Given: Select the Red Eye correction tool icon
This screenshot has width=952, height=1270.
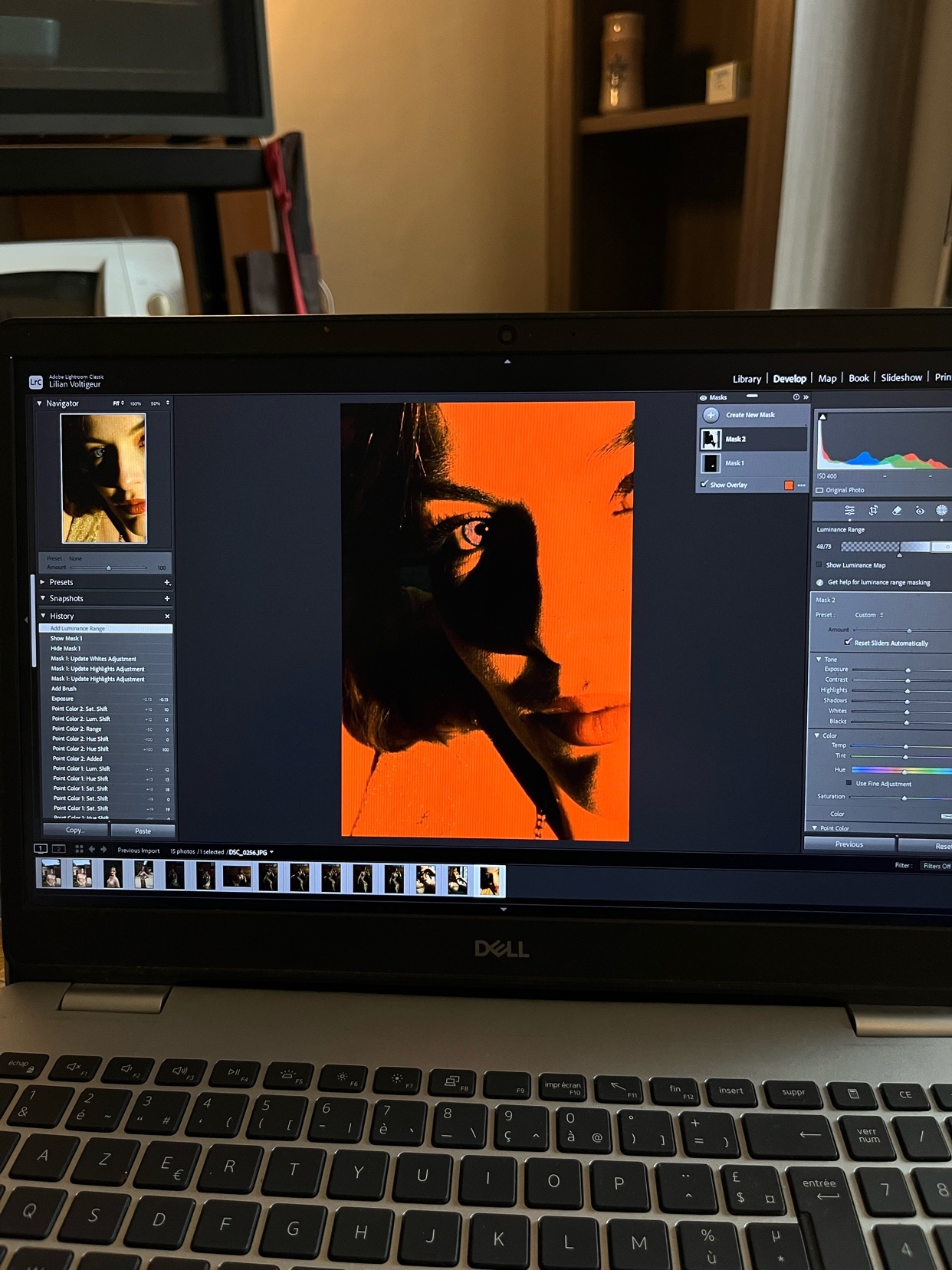Looking at the screenshot, I should click(920, 511).
